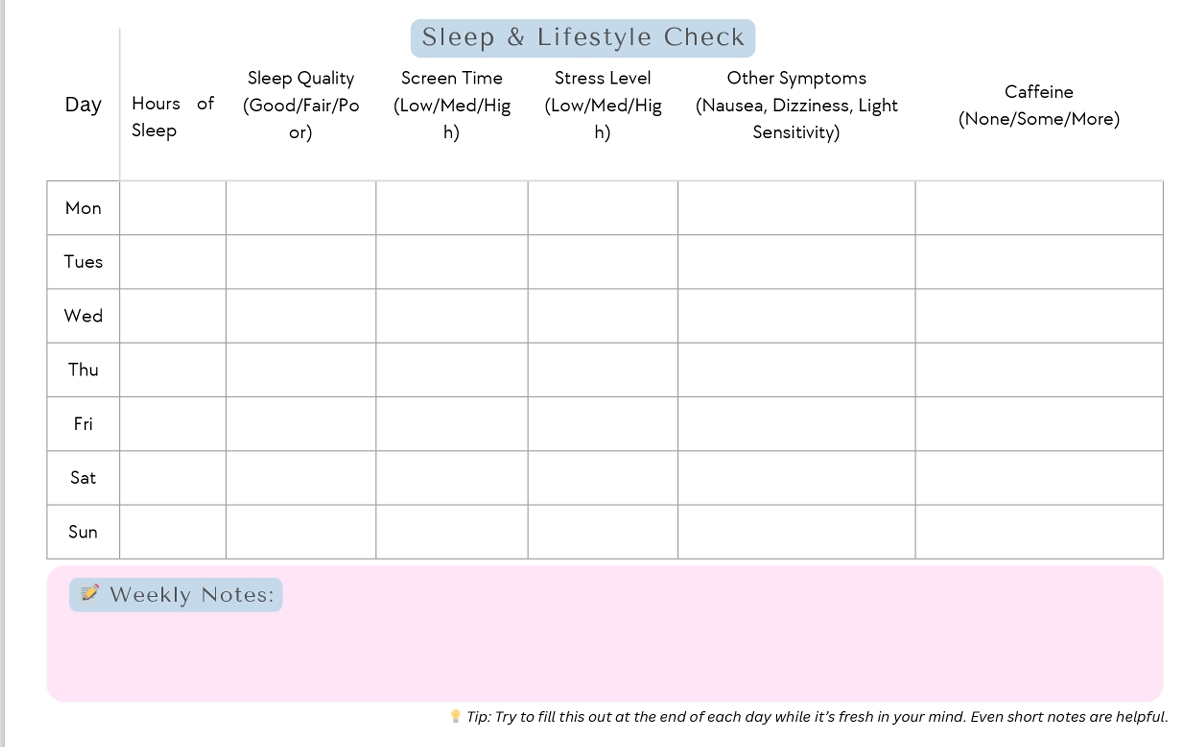Click the Fri Other Symptoms cell
Screen dimensions: 1191x747
[x=797, y=424]
